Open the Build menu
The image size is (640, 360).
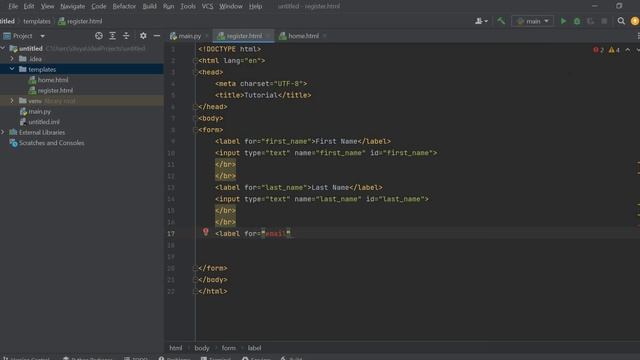click(x=149, y=6)
